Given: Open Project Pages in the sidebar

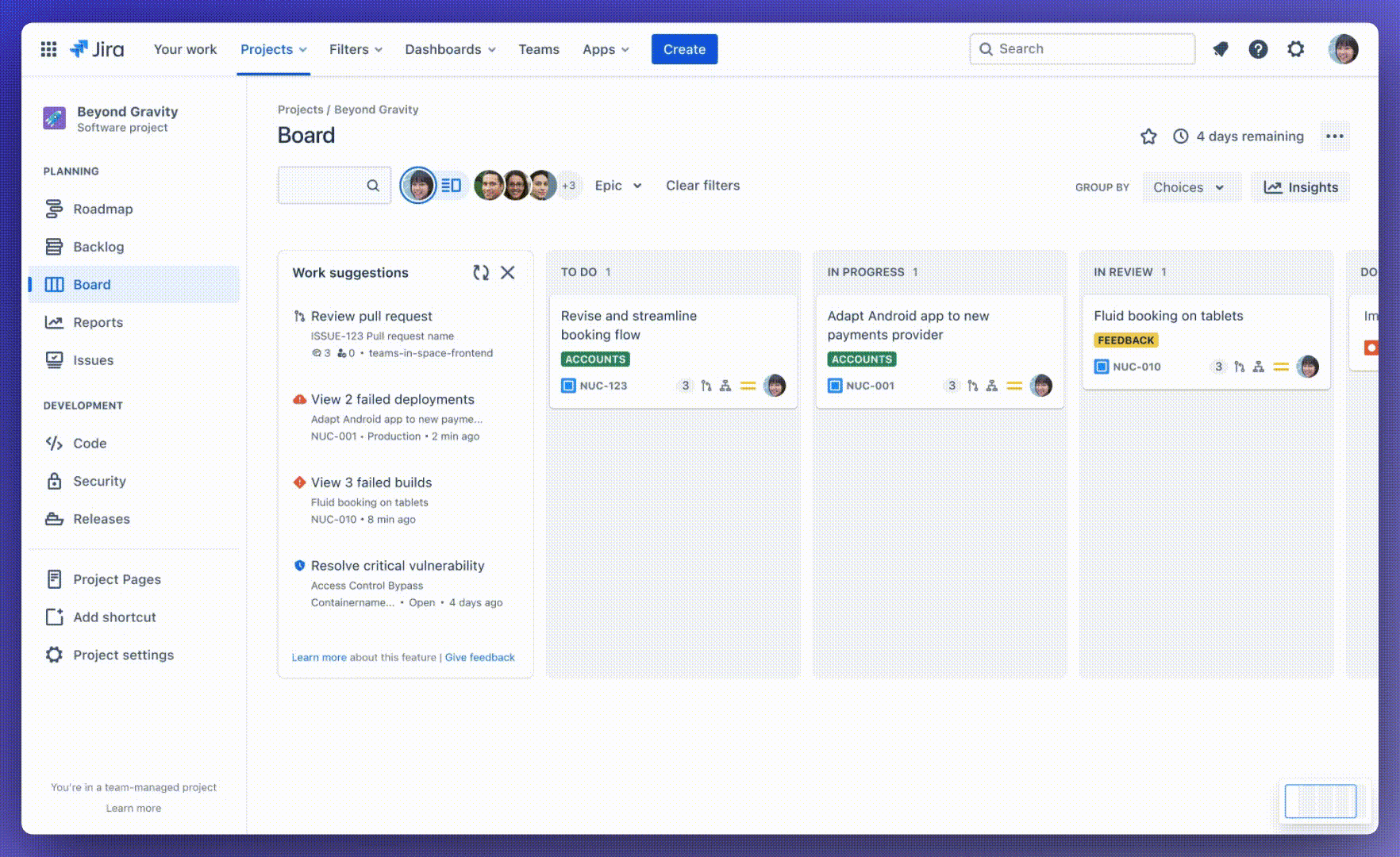Looking at the screenshot, I should tap(133, 579).
